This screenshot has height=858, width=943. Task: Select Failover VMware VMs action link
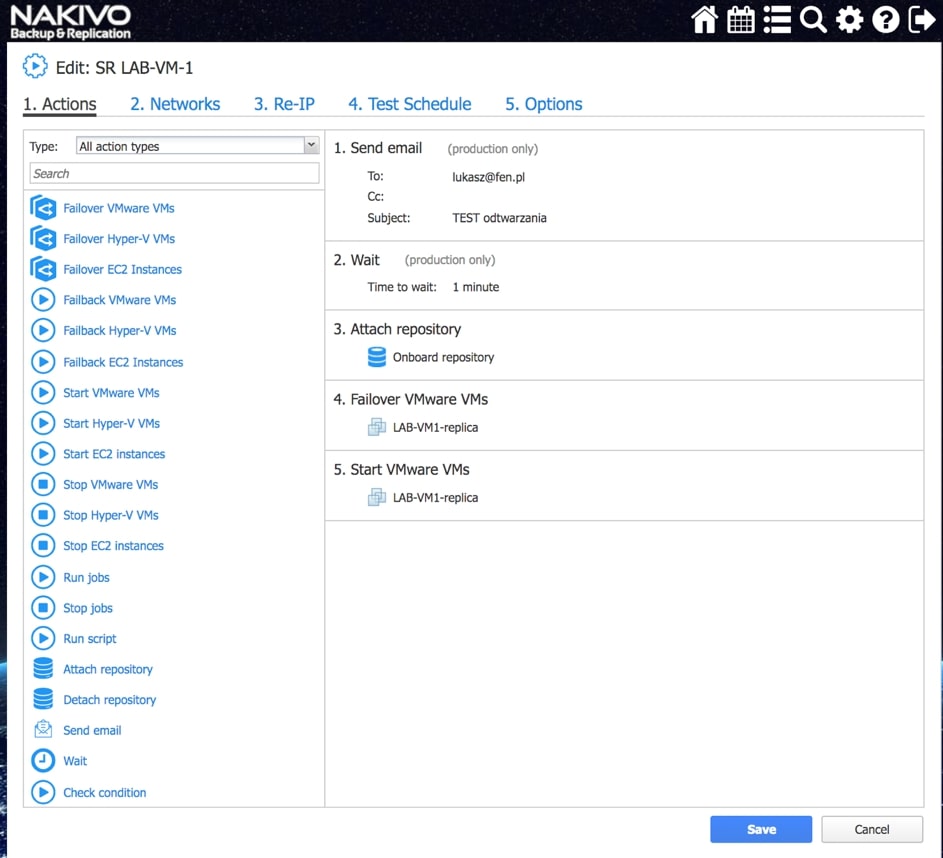(119, 208)
